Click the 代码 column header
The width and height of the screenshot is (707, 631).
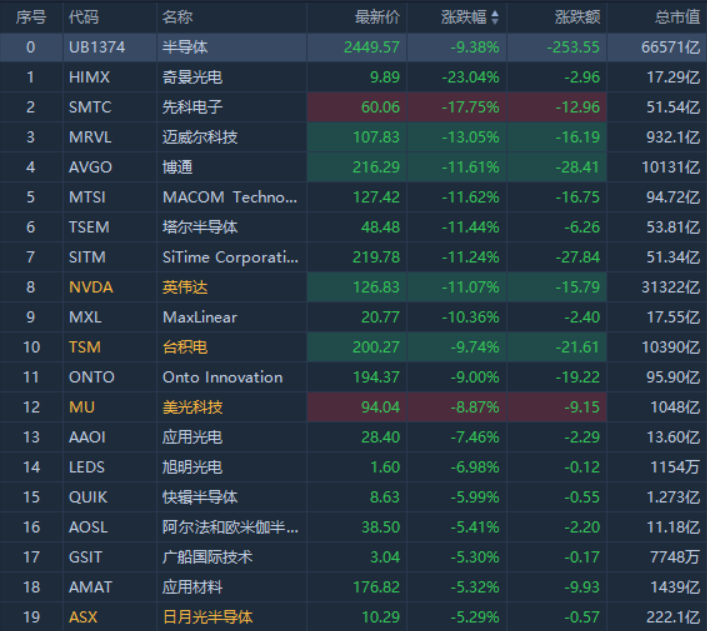(x=83, y=17)
